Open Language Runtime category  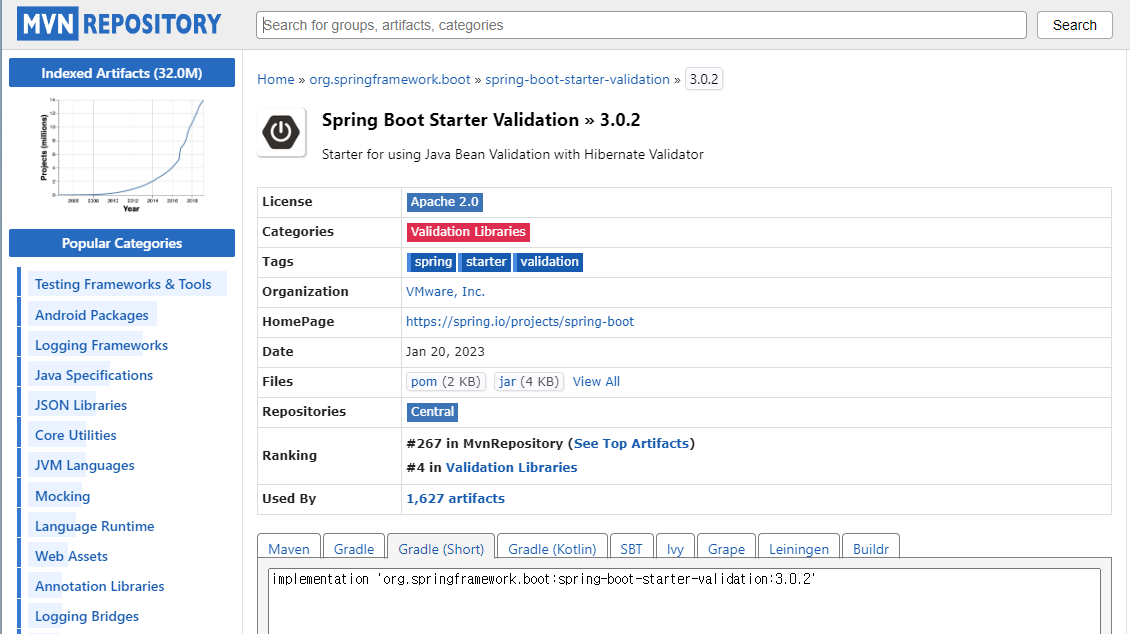94,526
